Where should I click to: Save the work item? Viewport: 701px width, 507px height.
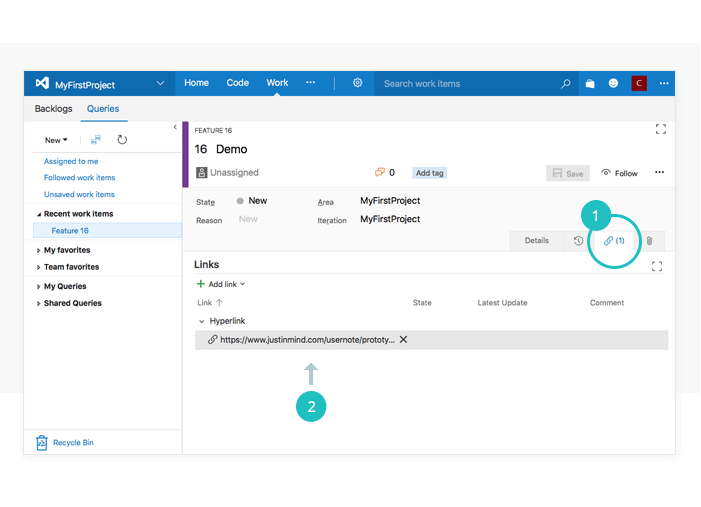click(568, 173)
